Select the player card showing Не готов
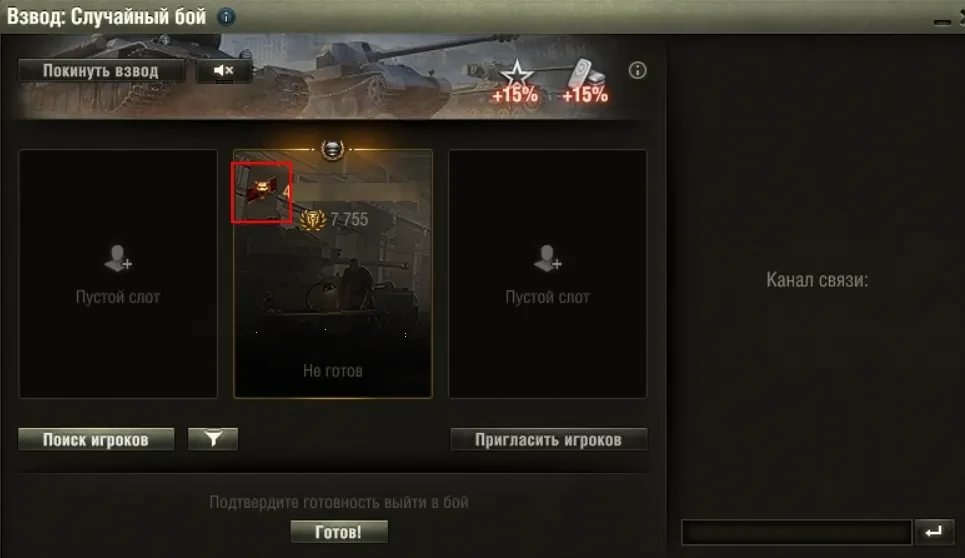Image resolution: width=965 pixels, height=558 pixels. pos(333,274)
